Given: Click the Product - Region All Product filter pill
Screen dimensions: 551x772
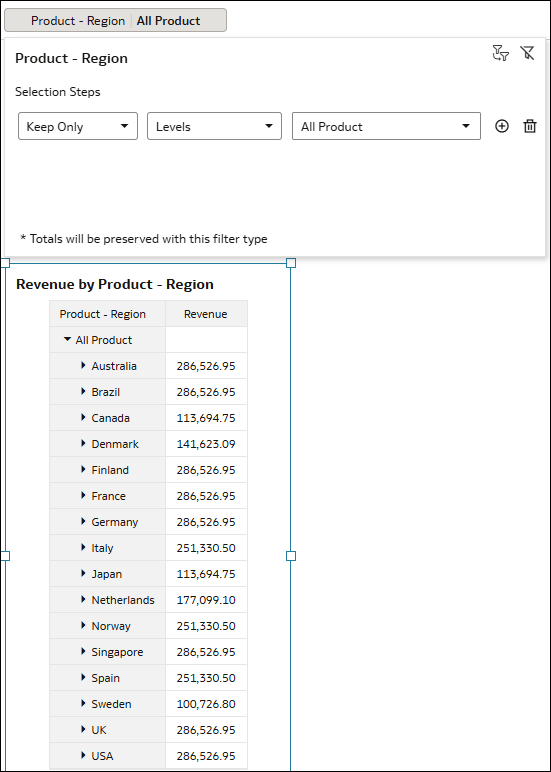Looking at the screenshot, I should pos(115,20).
